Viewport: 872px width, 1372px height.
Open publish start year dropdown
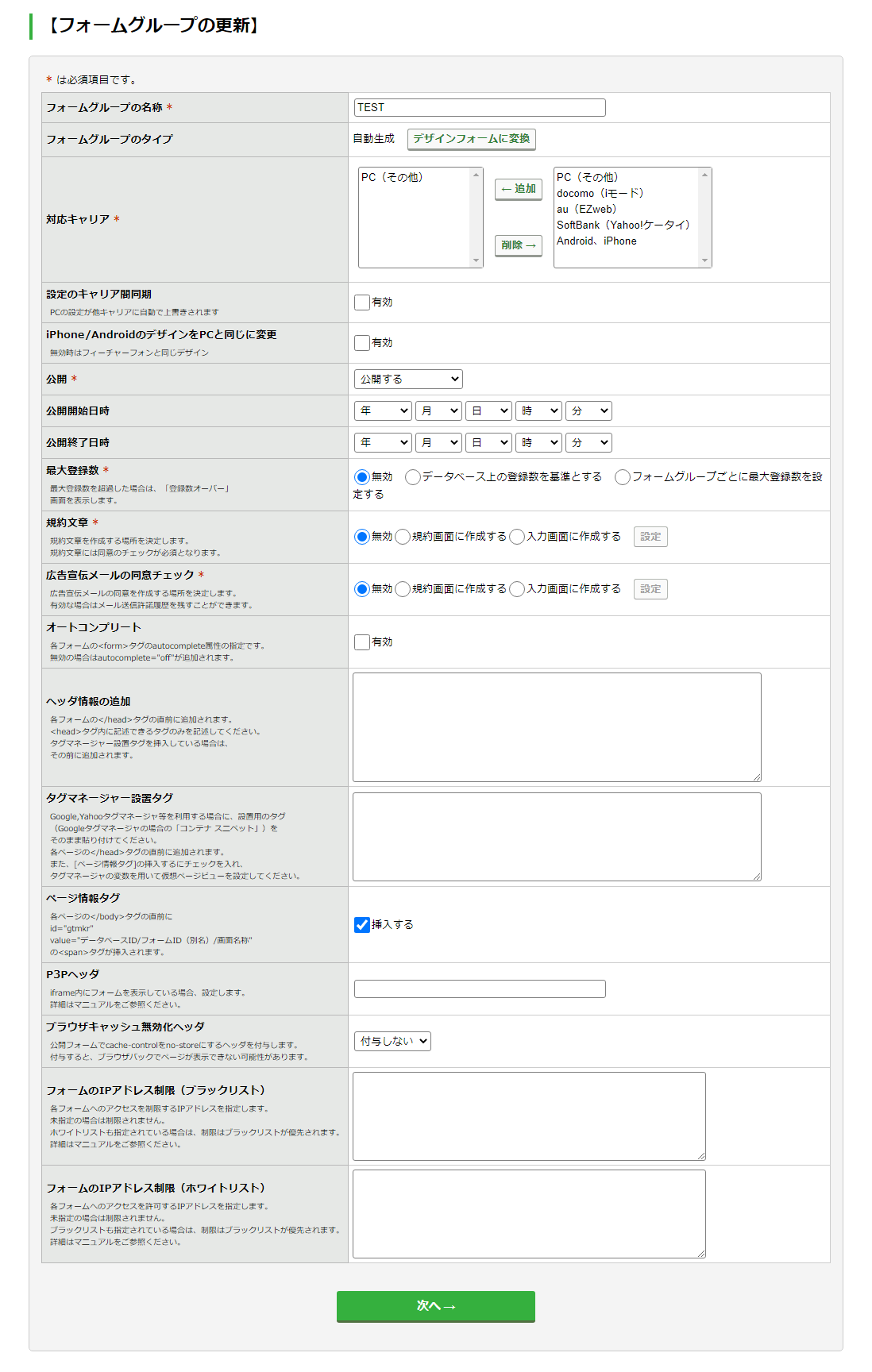pyautogui.click(x=383, y=411)
